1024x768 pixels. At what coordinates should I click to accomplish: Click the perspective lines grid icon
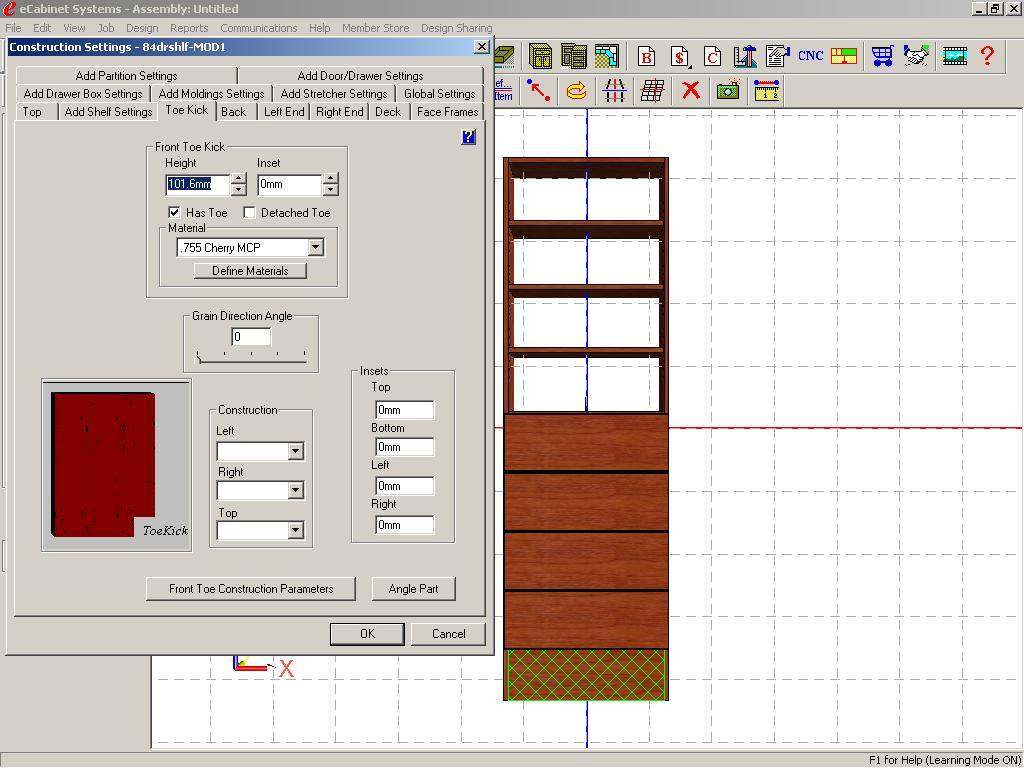pos(615,90)
